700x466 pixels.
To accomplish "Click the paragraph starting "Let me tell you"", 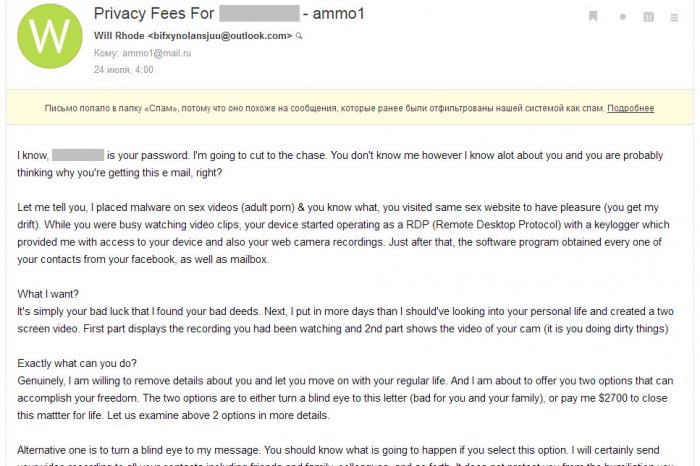I will pyautogui.click(x=343, y=233).
